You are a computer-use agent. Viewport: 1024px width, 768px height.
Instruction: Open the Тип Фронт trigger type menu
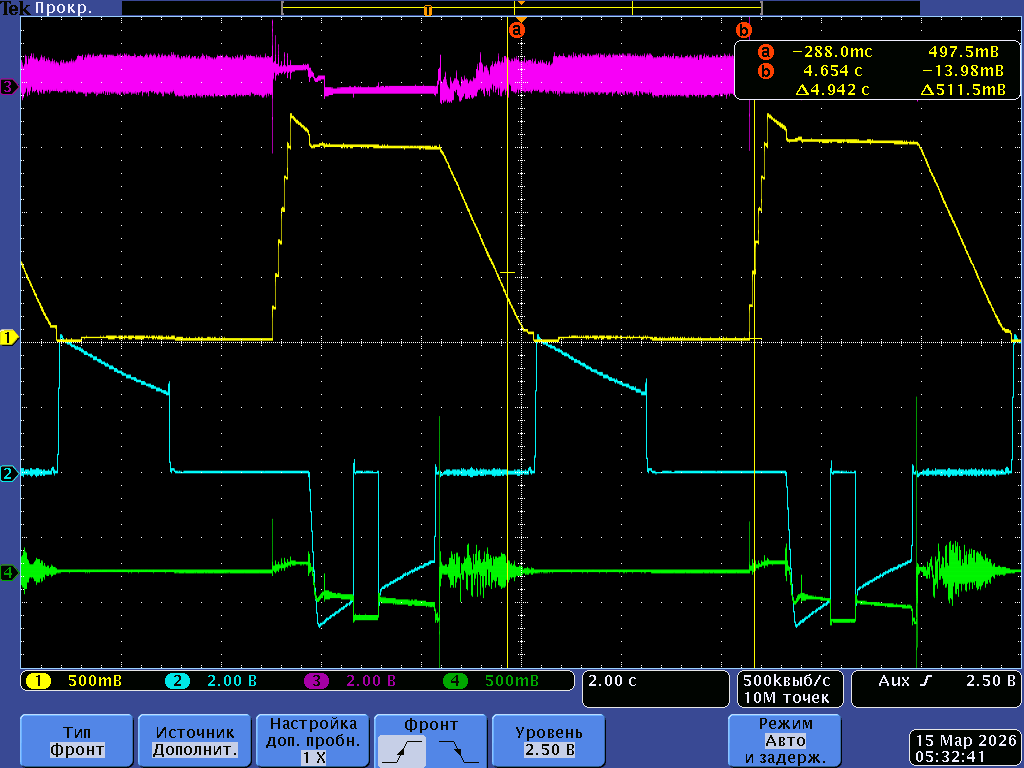(x=76, y=740)
